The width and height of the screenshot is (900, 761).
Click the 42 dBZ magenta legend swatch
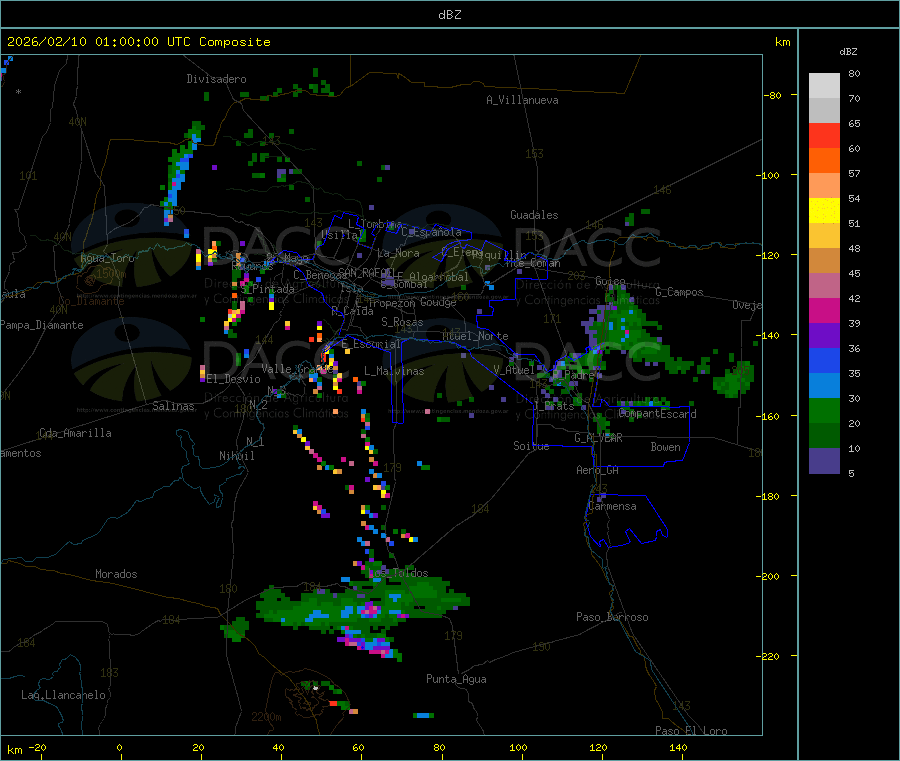[824, 310]
